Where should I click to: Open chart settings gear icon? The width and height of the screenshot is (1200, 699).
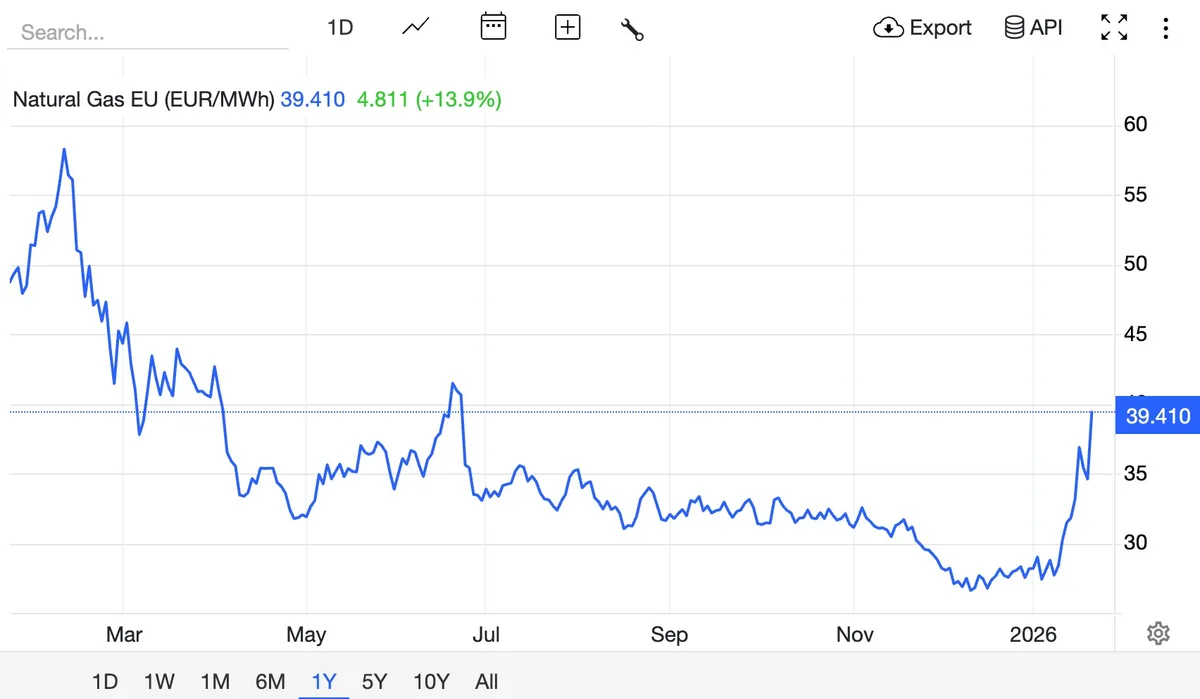(x=1158, y=633)
